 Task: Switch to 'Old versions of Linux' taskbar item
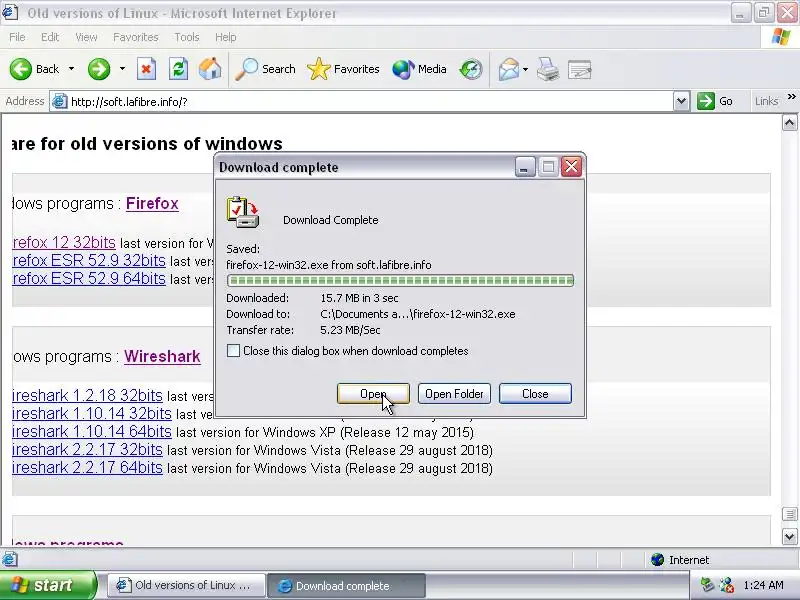click(186, 585)
